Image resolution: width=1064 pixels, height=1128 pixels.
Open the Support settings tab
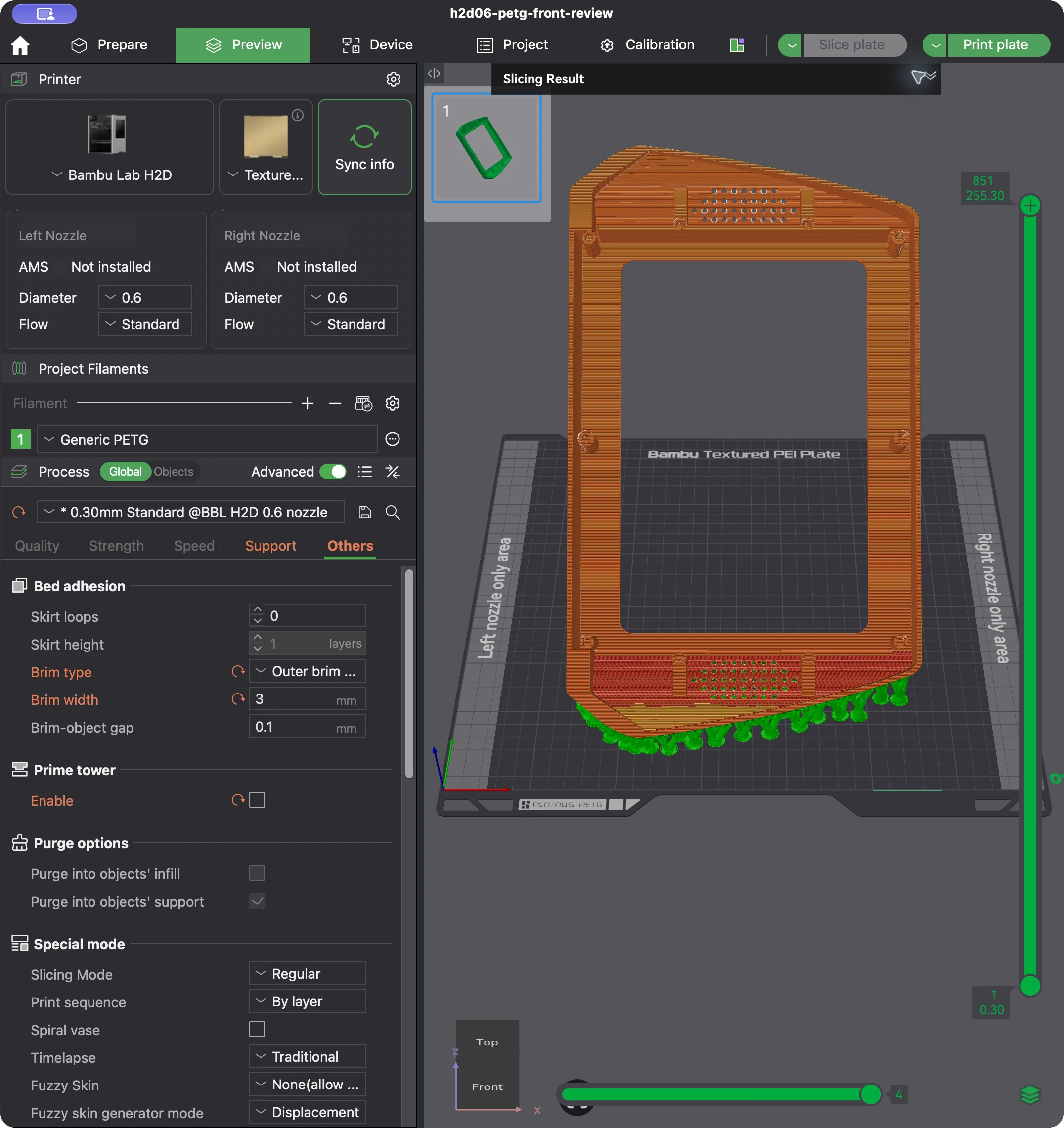tap(270, 546)
